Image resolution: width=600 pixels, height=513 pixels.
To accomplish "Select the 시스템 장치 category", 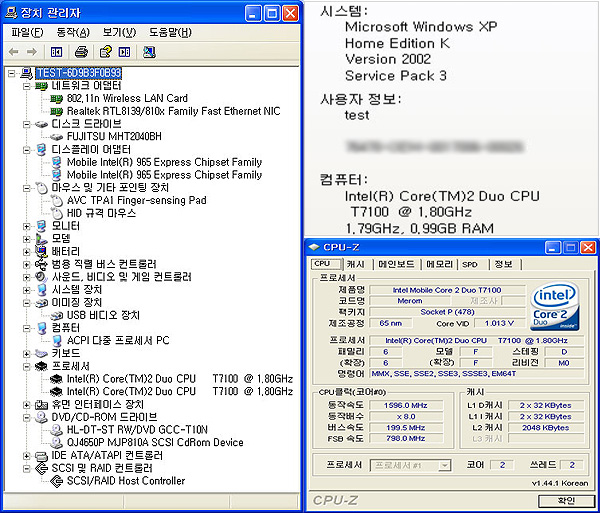I will [77, 290].
